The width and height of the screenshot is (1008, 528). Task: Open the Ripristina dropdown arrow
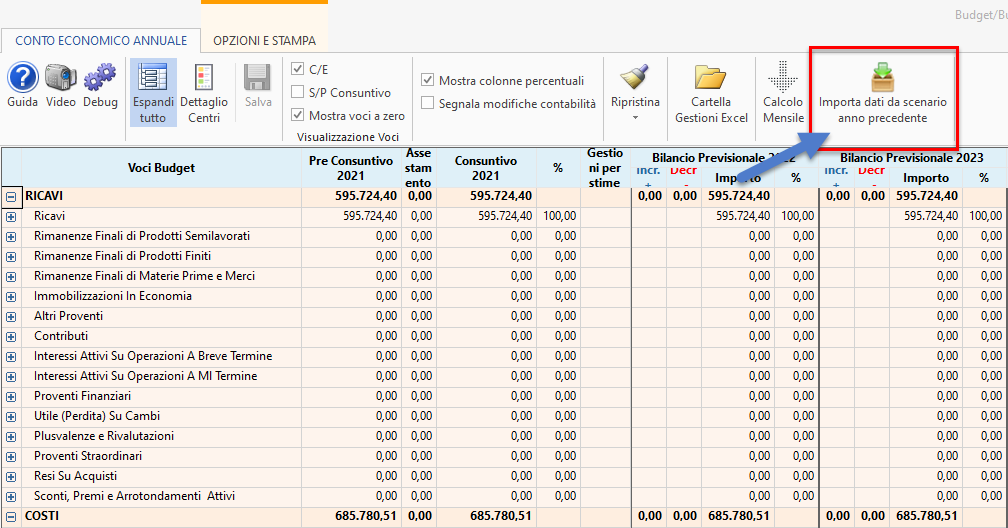click(x=635, y=118)
